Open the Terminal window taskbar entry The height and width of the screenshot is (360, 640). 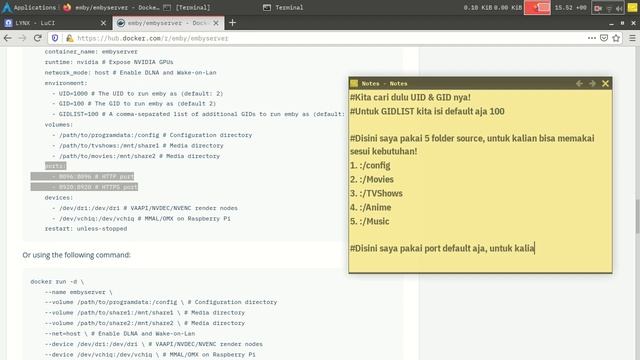283,7
